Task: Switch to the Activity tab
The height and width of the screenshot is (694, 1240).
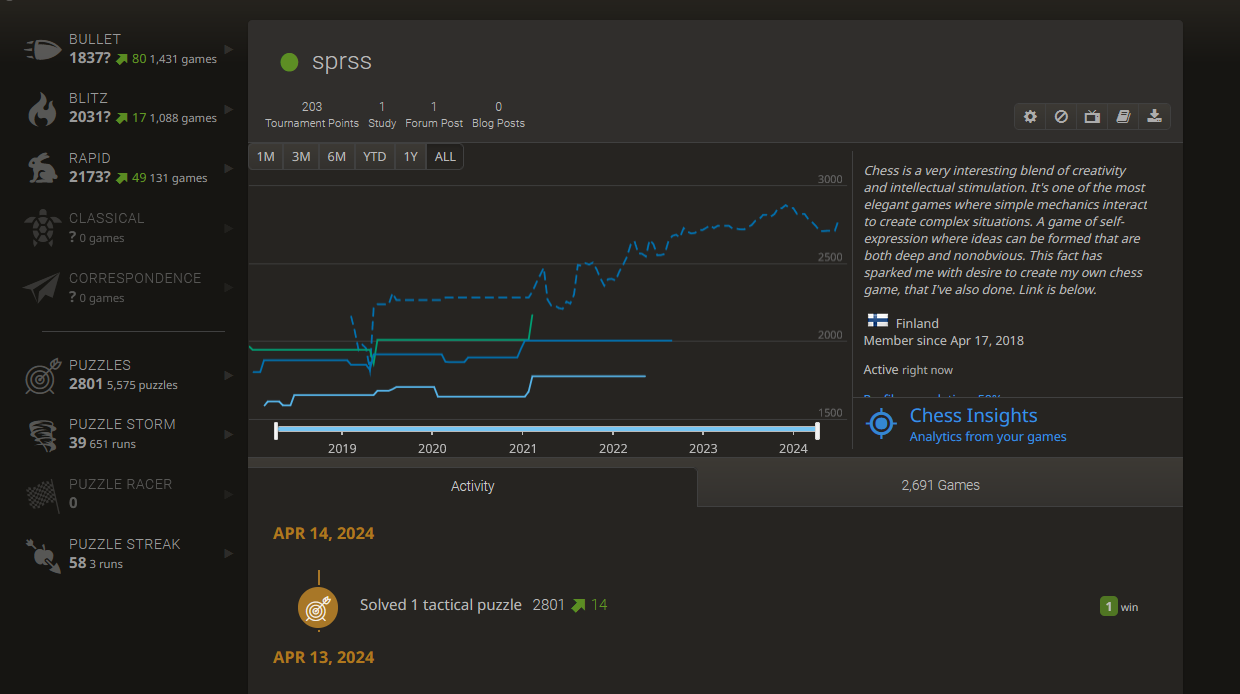Action: (472, 486)
